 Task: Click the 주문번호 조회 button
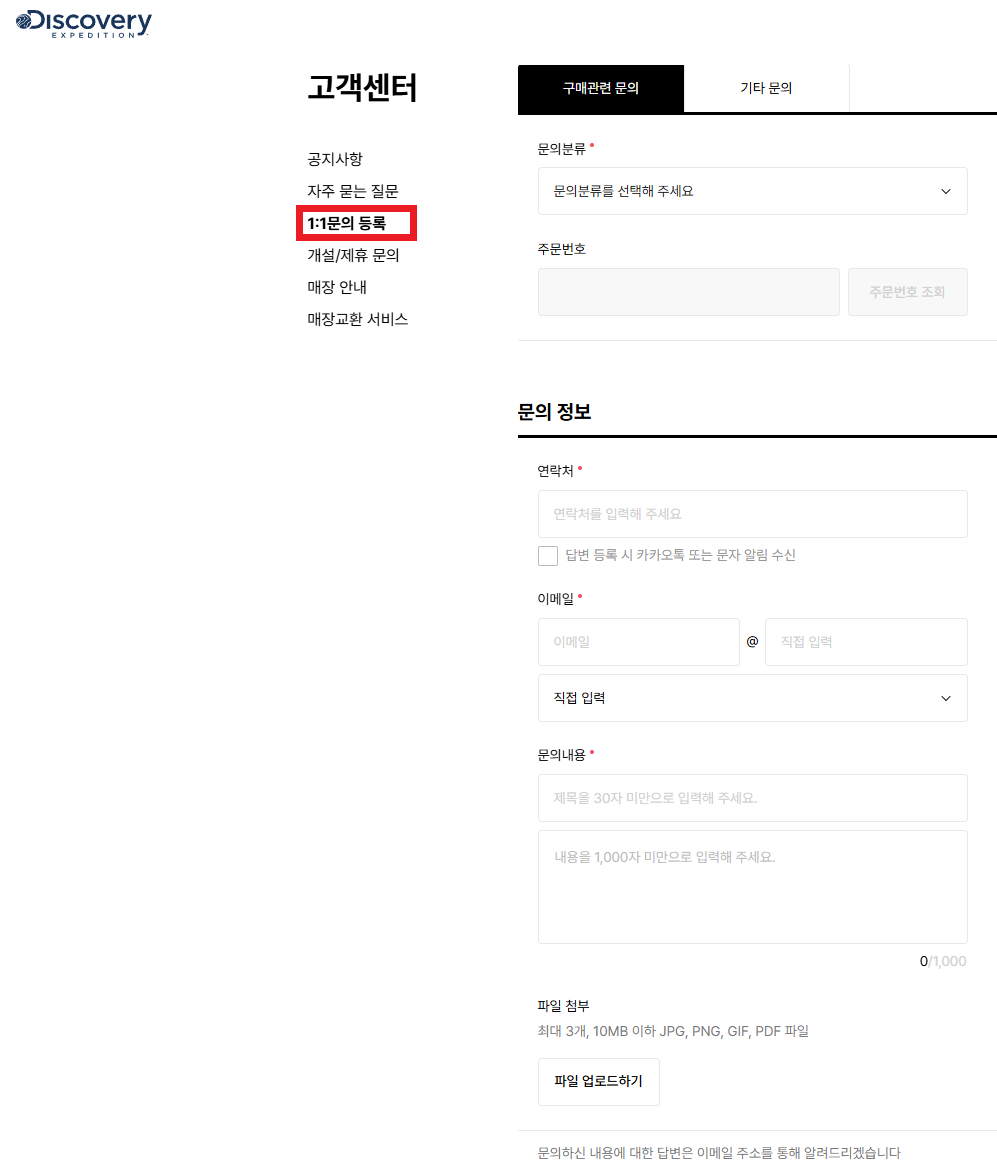pos(907,292)
